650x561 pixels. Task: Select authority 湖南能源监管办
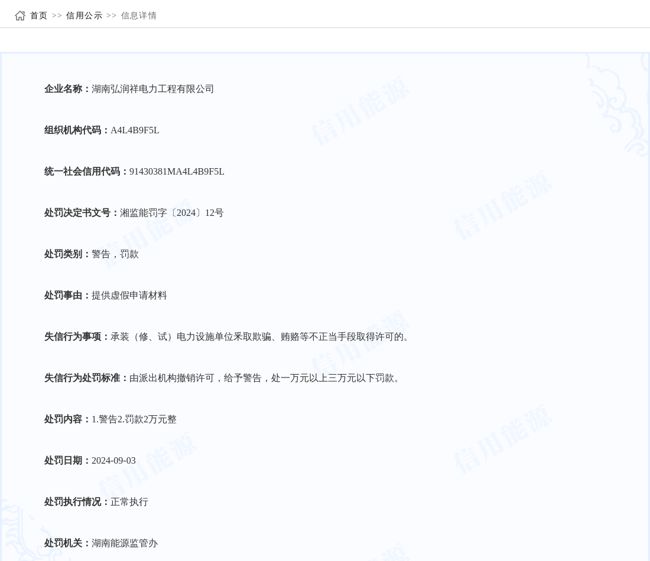(x=124, y=543)
